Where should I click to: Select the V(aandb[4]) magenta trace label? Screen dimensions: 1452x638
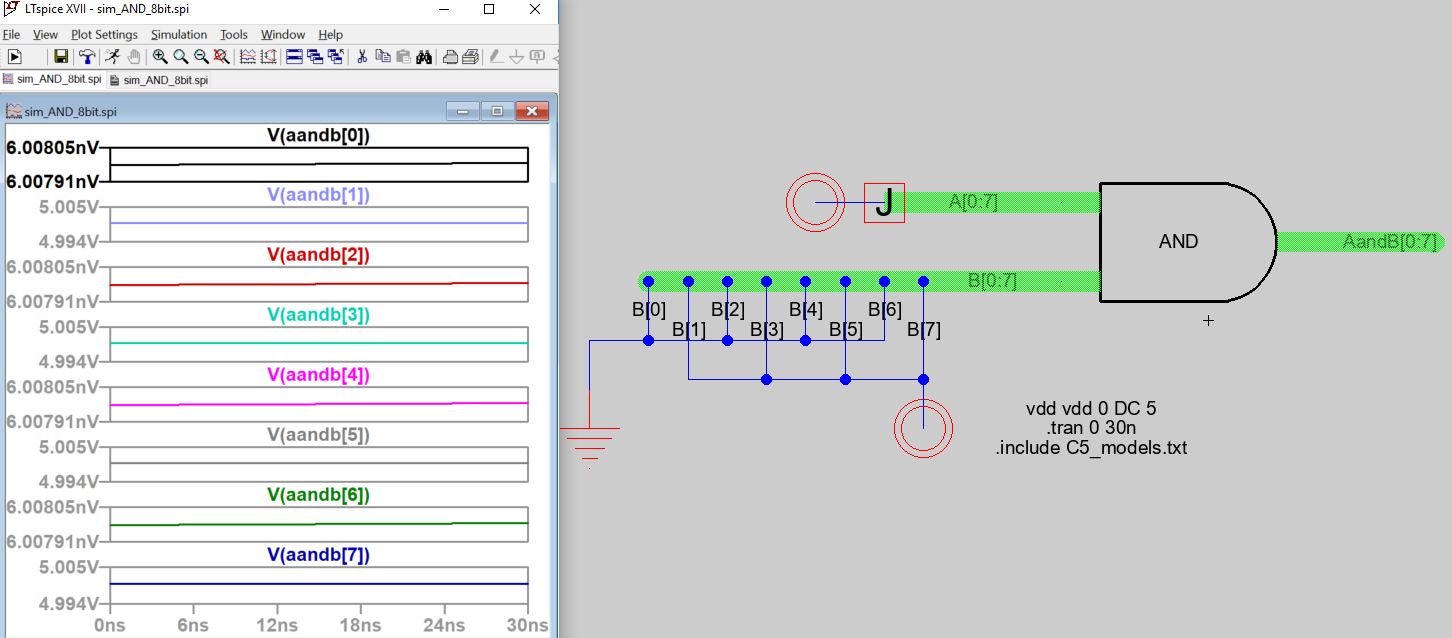click(x=318, y=375)
